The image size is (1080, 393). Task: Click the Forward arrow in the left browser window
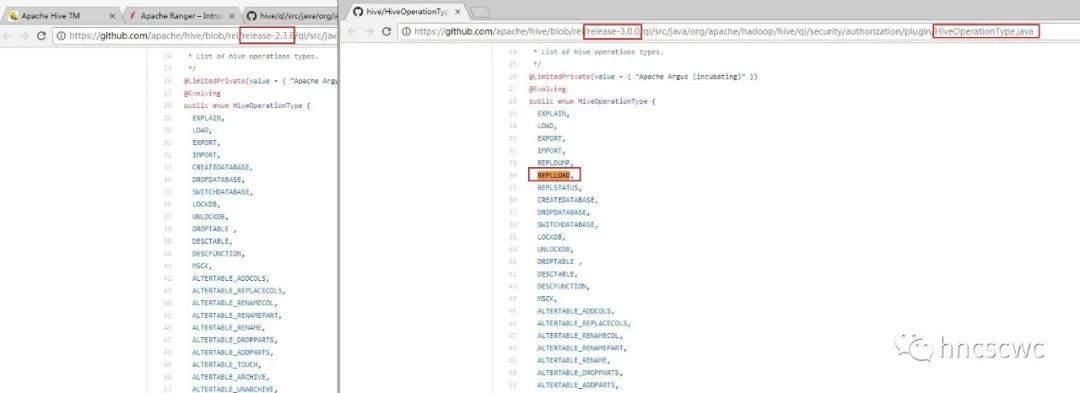(24, 36)
